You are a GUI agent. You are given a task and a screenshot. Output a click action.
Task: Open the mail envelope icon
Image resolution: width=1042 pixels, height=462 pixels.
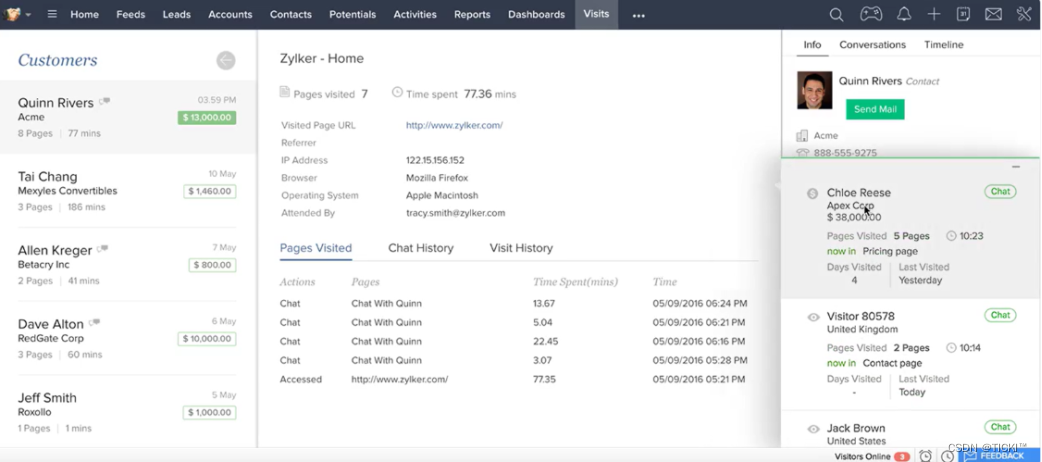point(993,14)
